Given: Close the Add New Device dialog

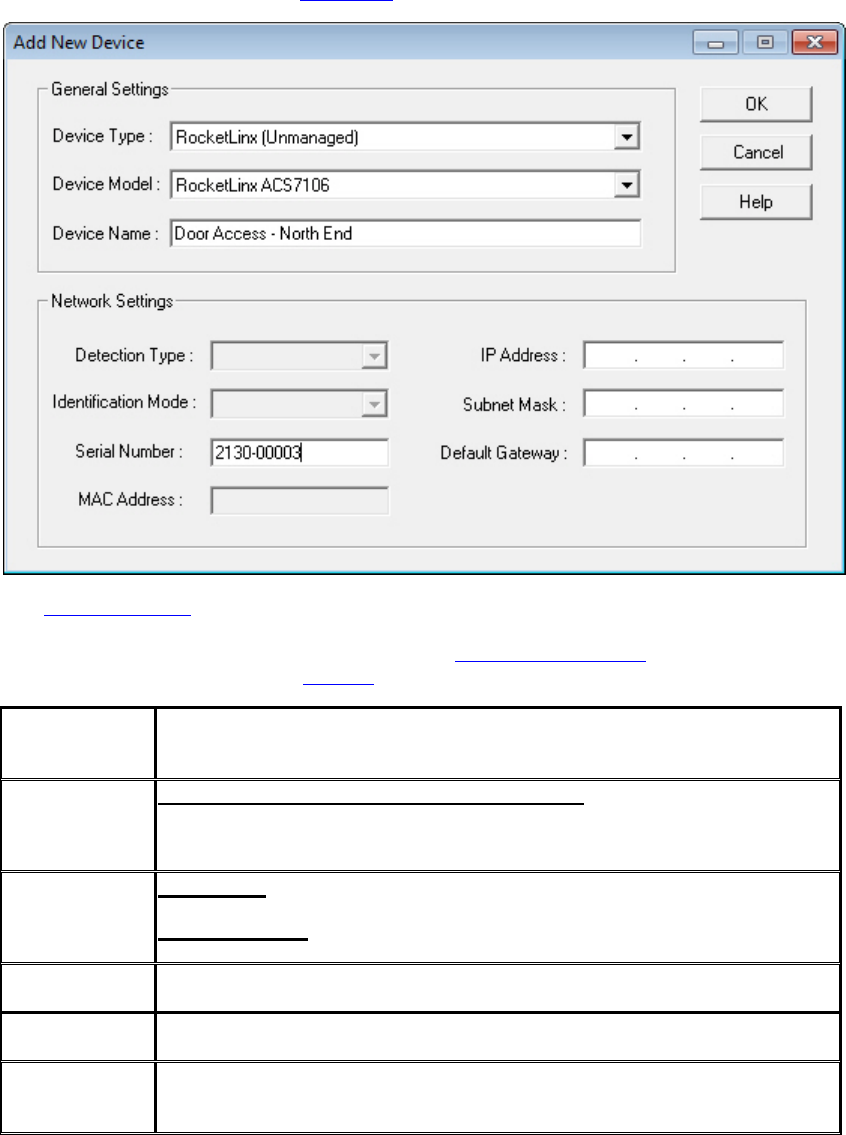Looking at the screenshot, I should [x=814, y=43].
